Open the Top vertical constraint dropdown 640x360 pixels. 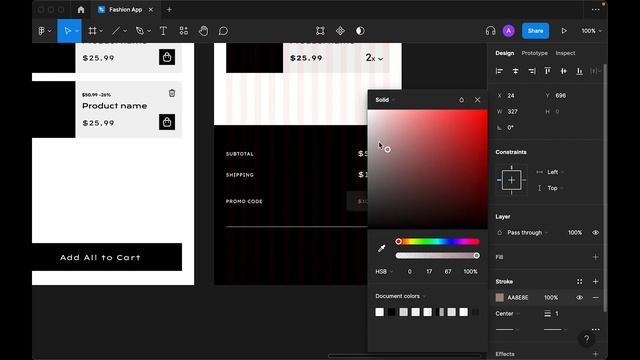[x=555, y=188]
